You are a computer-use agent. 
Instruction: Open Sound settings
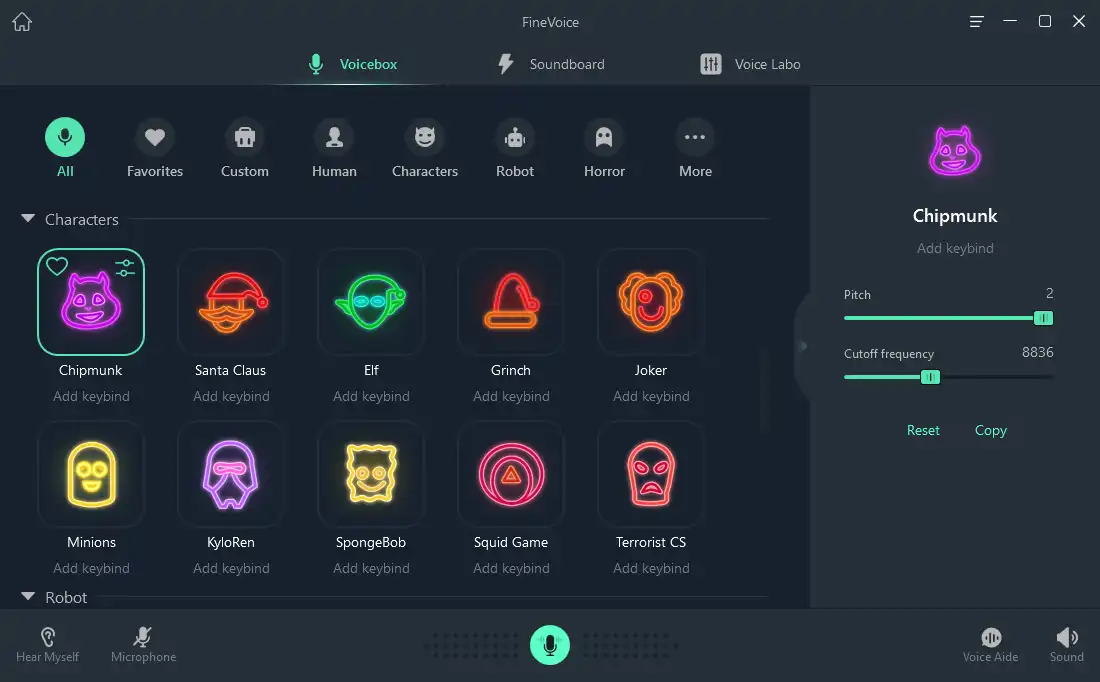[1066, 645]
